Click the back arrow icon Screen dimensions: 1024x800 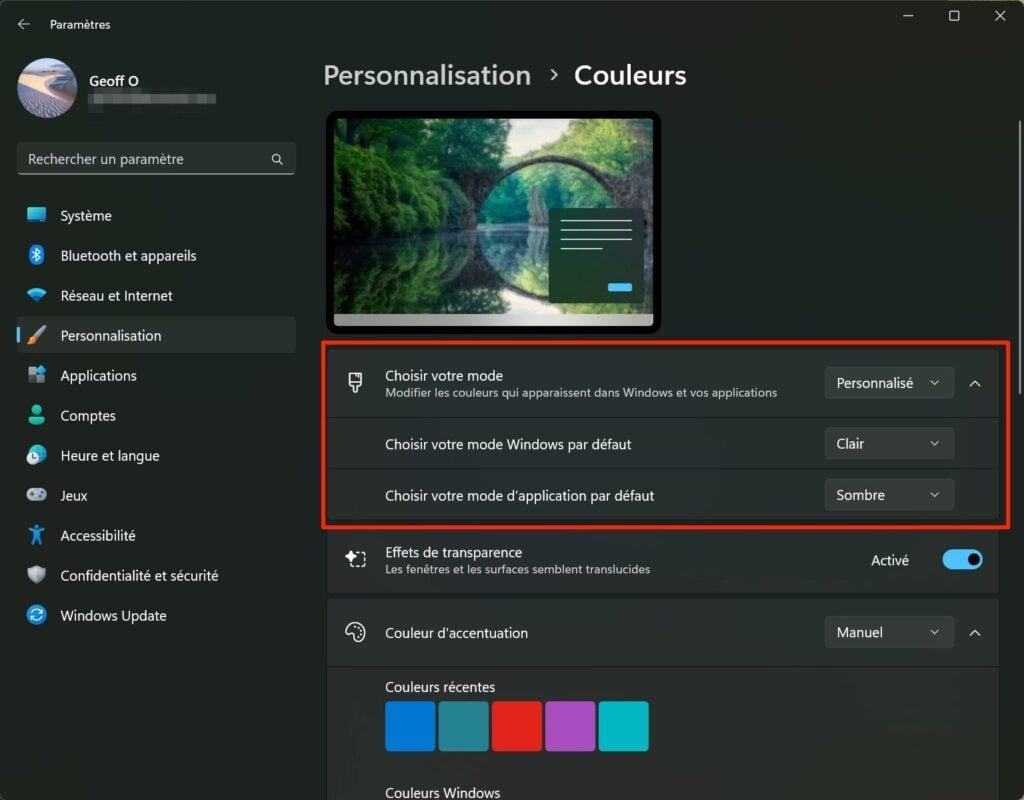click(x=24, y=24)
